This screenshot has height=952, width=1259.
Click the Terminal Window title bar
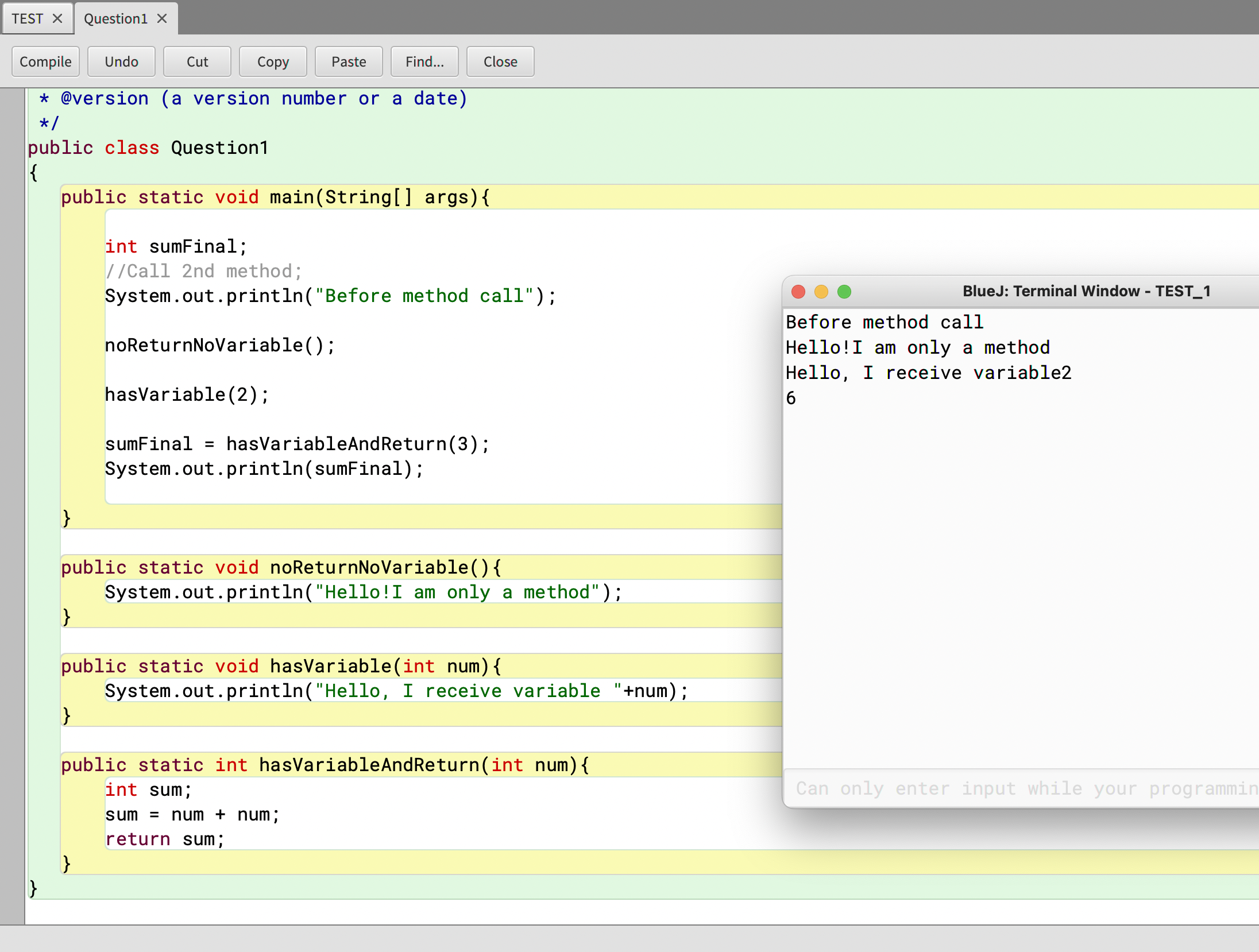(1086, 292)
